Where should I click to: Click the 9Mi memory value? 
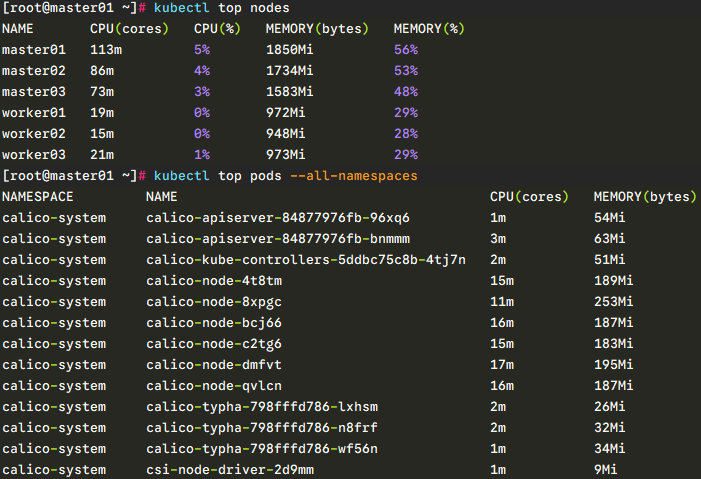coord(605,470)
